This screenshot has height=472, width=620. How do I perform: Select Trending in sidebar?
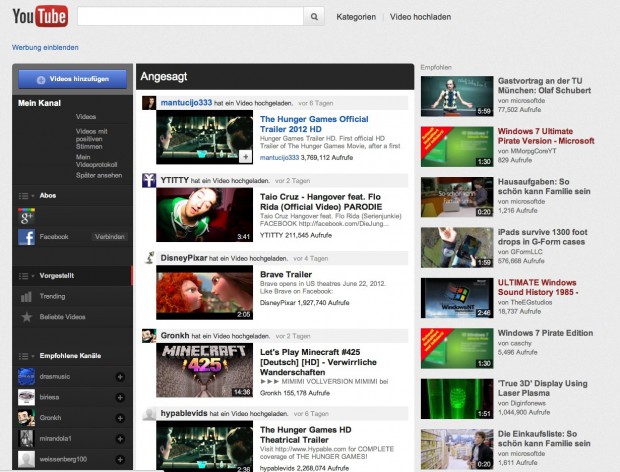click(52, 296)
